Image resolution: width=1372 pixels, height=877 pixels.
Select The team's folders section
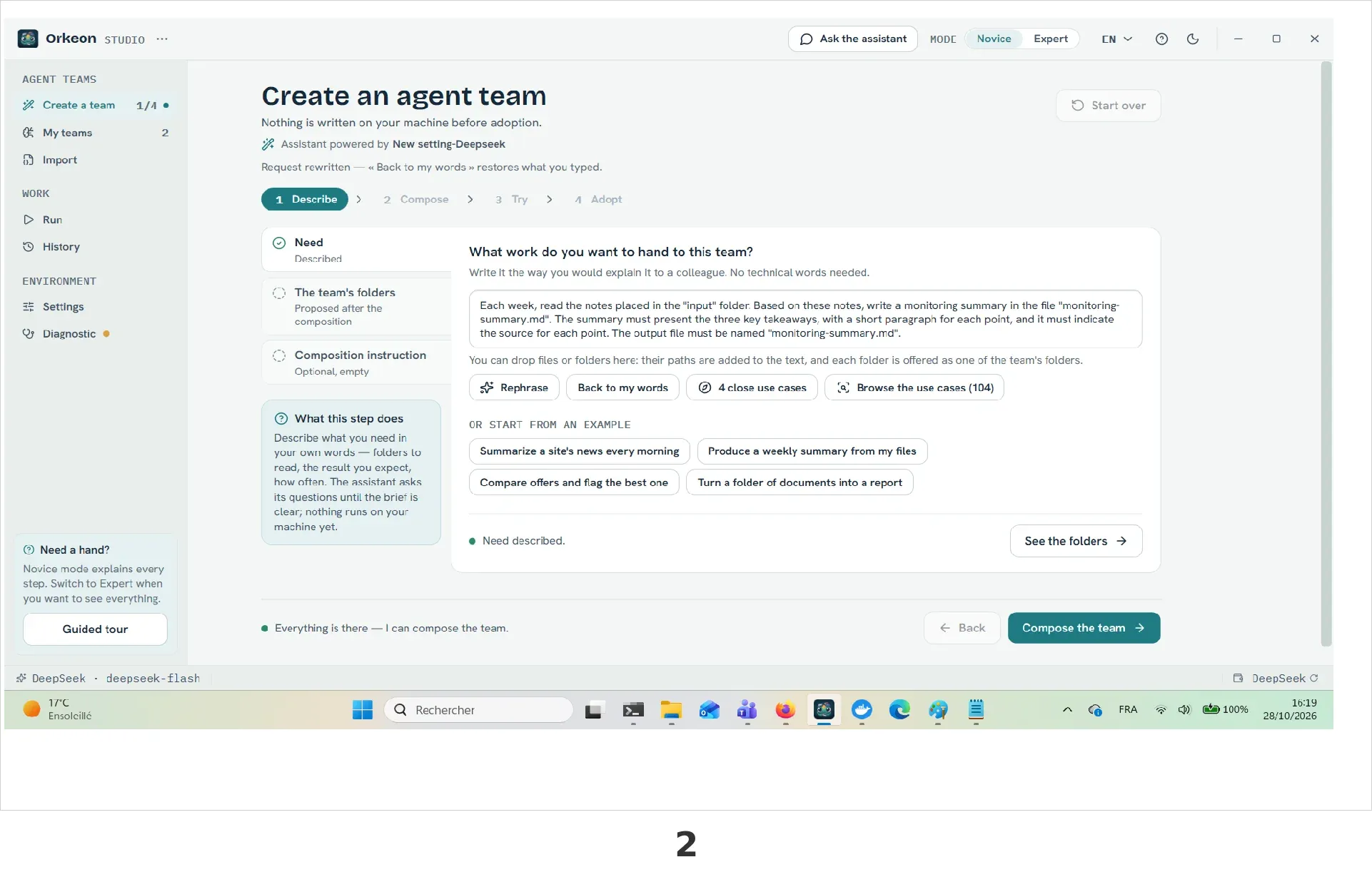tap(357, 306)
